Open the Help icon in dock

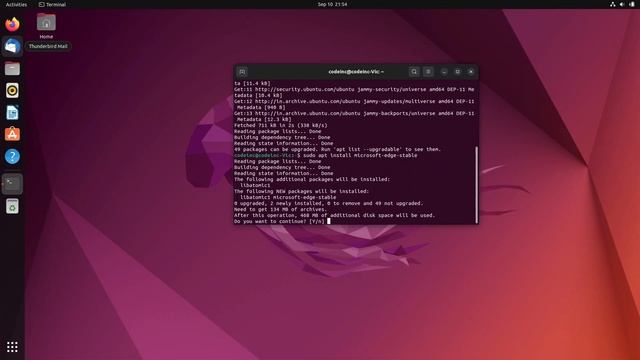click(12, 156)
